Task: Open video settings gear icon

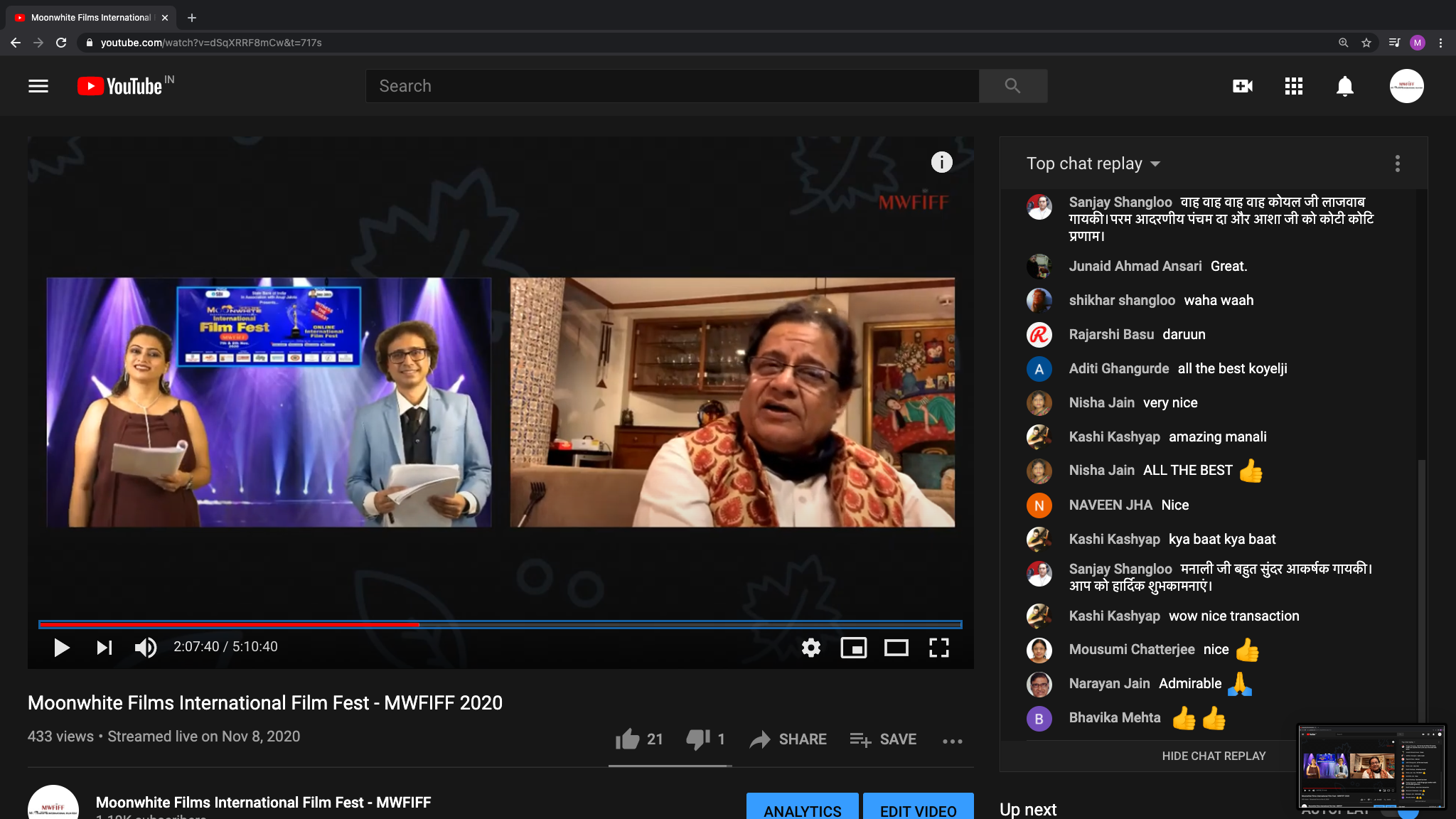Action: [x=811, y=648]
